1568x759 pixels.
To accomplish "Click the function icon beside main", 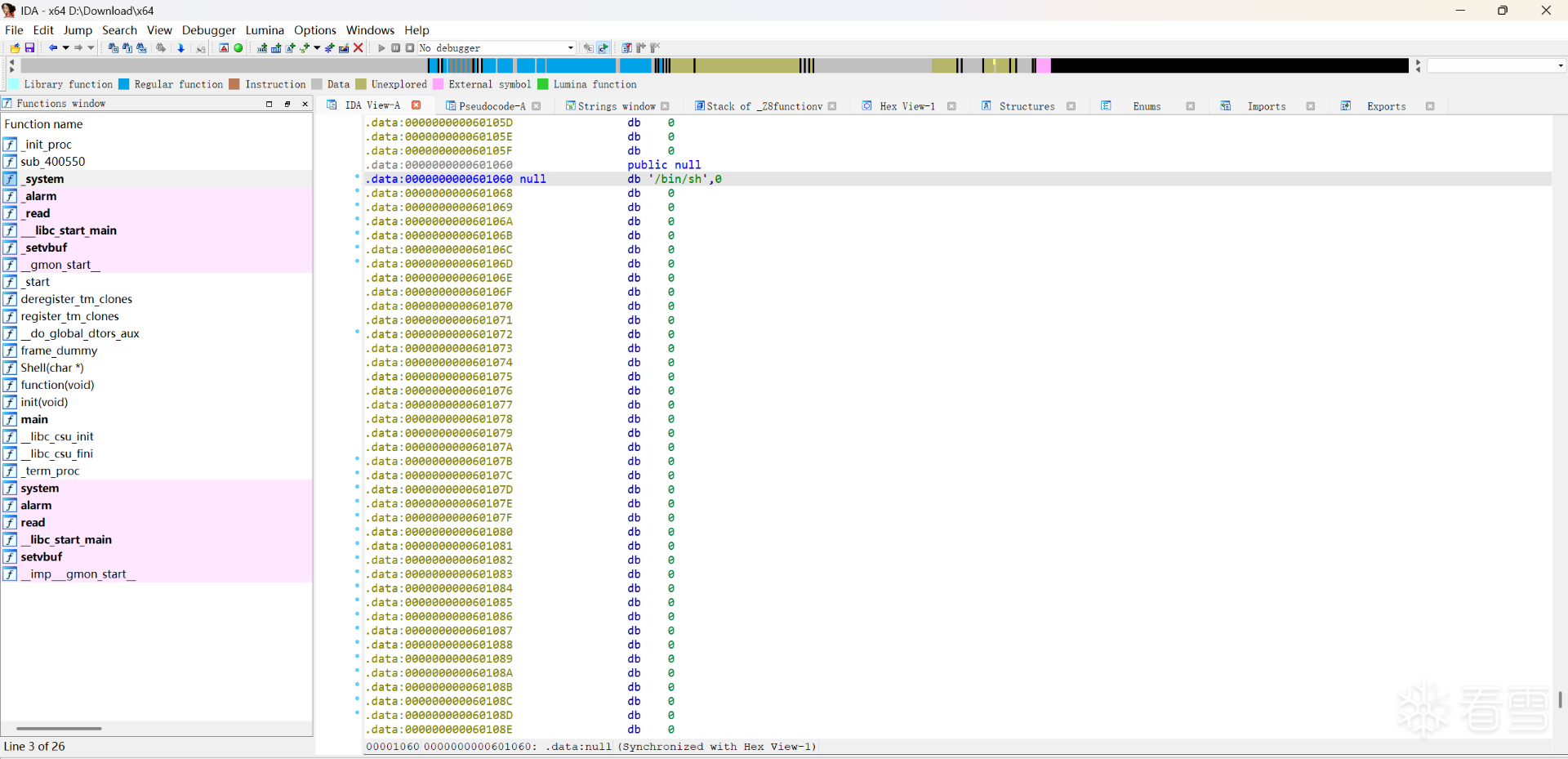I will 11,419.
